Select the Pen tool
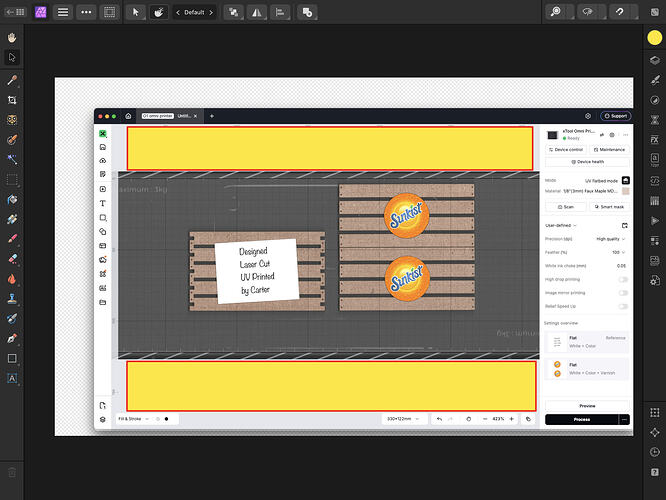Screen dimensions: 666x500 (12, 339)
